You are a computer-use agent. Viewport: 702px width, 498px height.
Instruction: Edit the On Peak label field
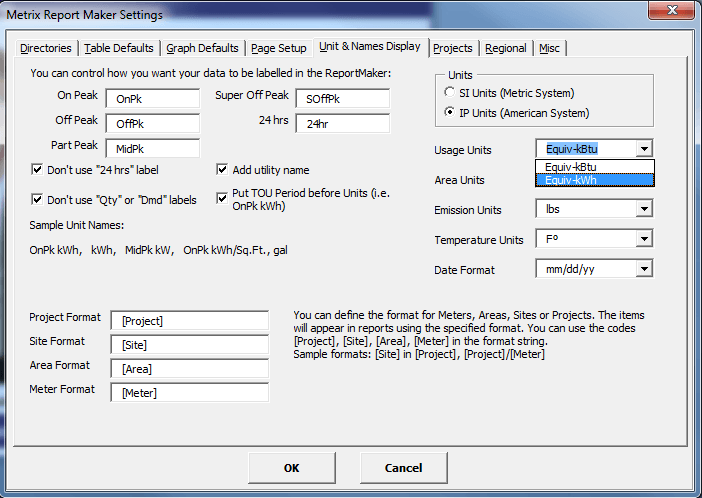tap(153, 99)
